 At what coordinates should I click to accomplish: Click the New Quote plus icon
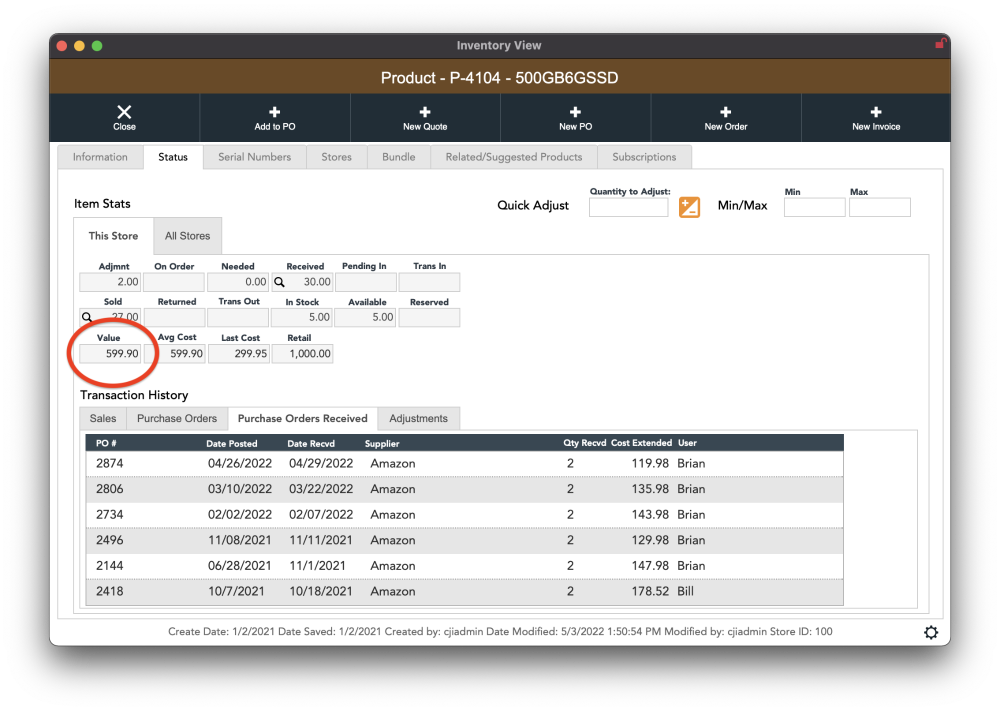click(425, 112)
